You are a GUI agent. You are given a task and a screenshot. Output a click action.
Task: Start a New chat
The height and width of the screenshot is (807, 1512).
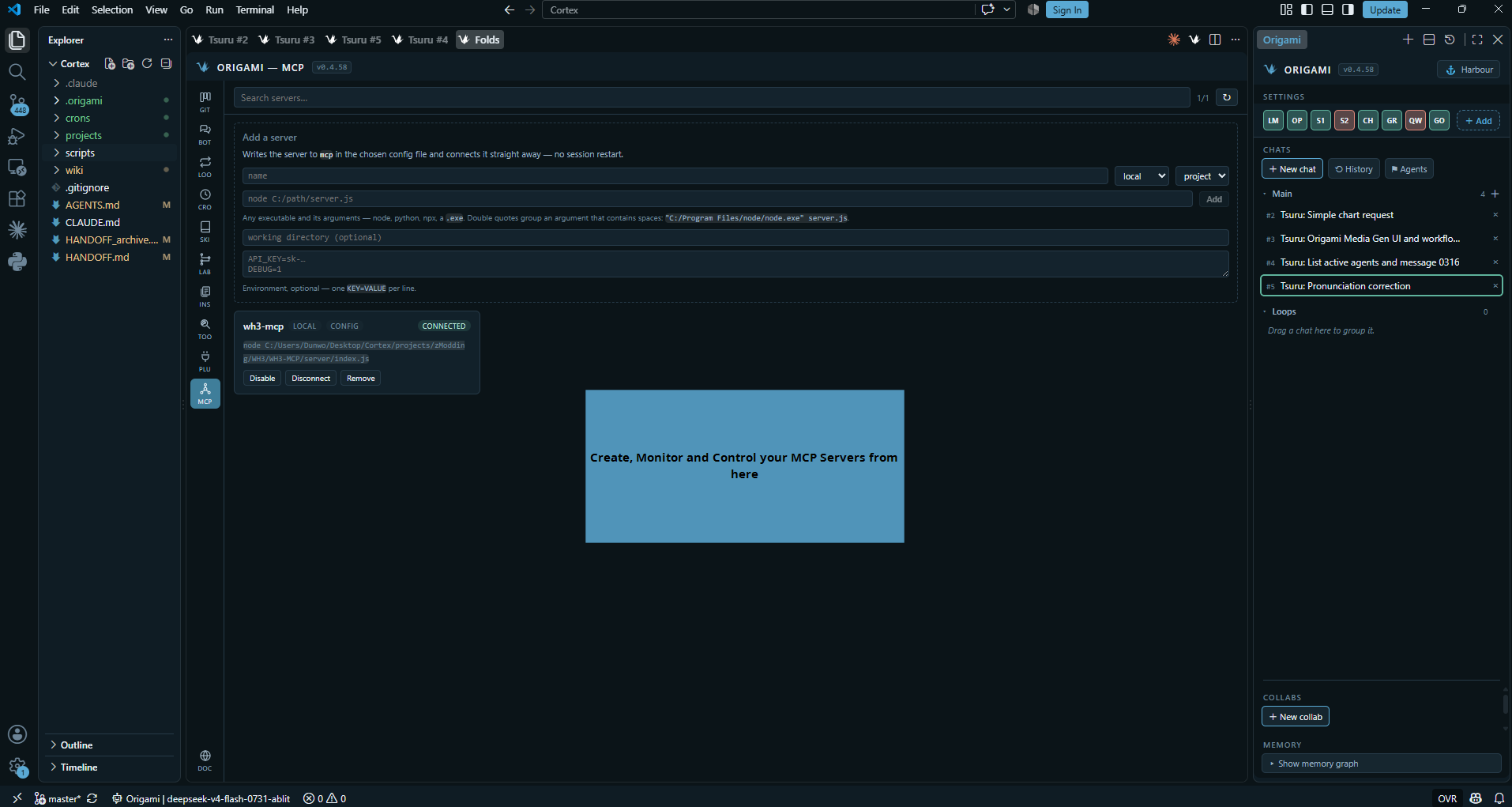1292,169
